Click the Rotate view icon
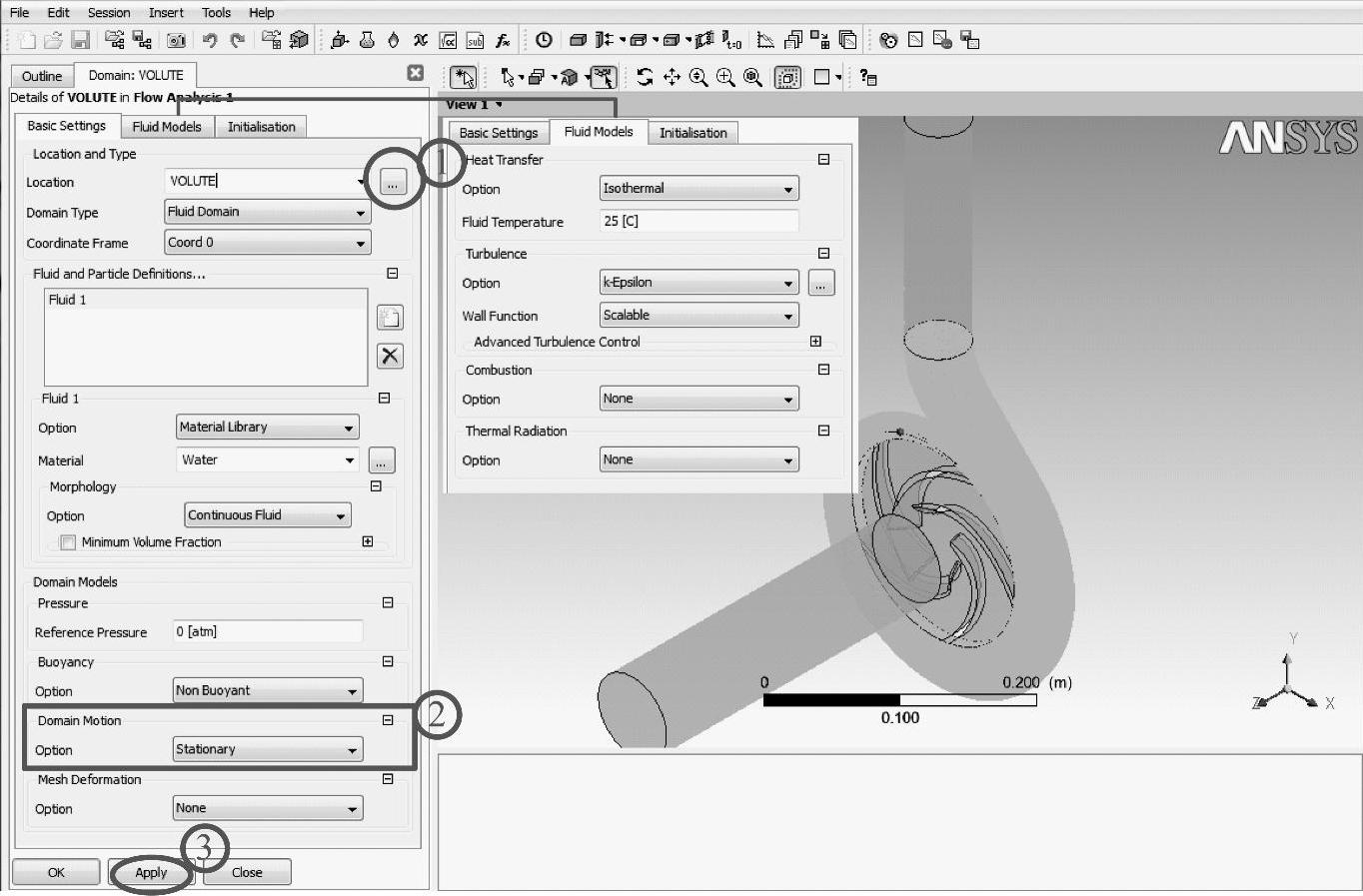Image resolution: width=1363 pixels, height=896 pixels. (x=645, y=77)
